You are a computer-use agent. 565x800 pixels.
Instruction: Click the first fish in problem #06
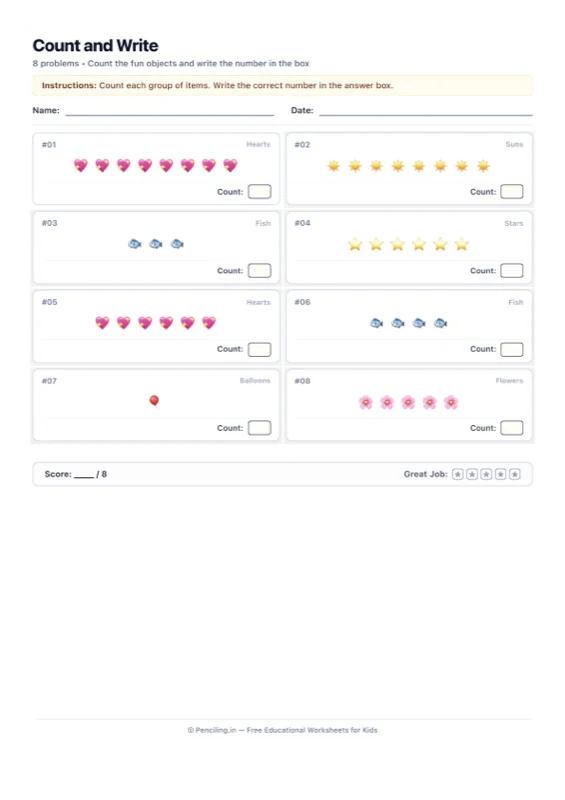pyautogui.click(x=377, y=323)
